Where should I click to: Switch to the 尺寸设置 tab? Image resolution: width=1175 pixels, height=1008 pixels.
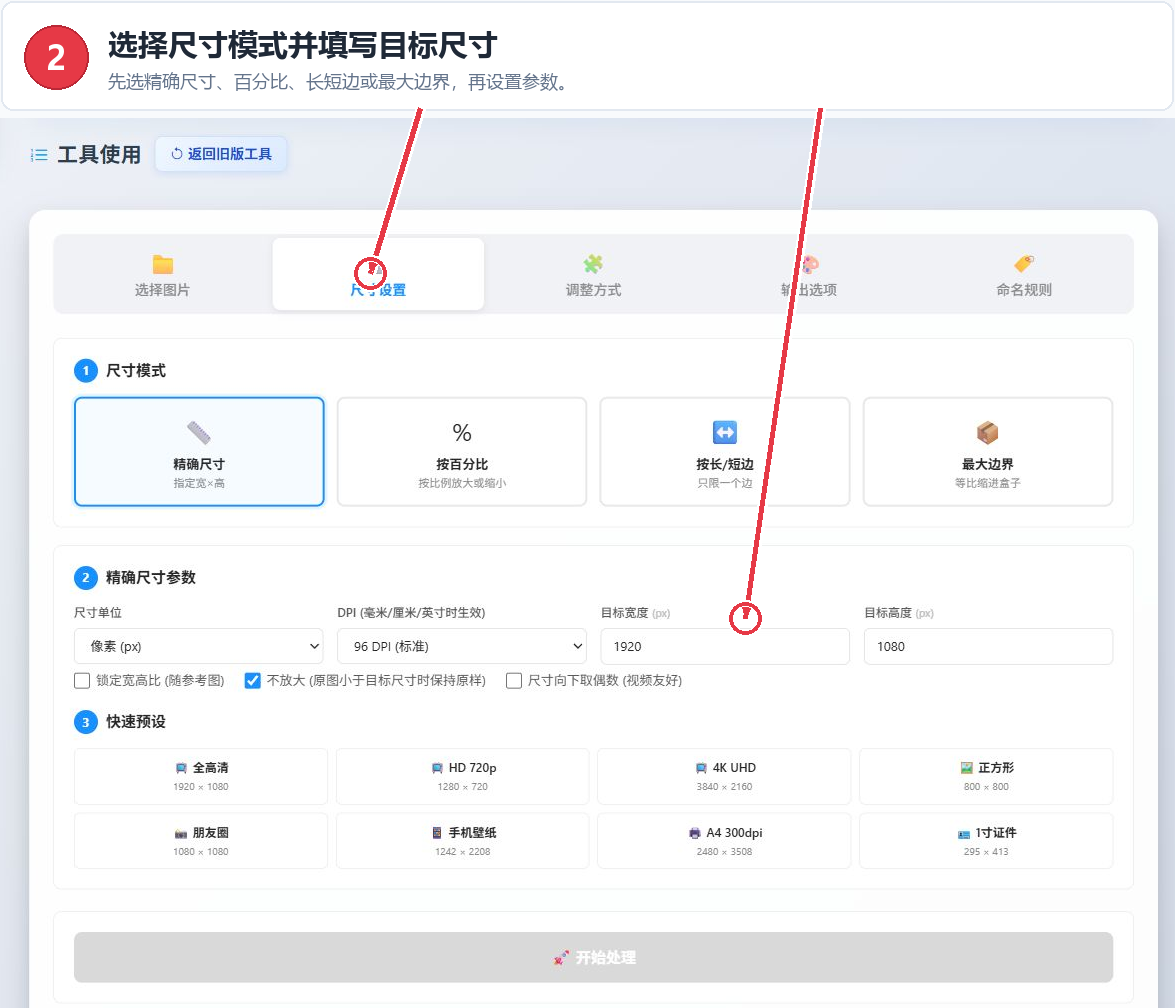(x=378, y=274)
